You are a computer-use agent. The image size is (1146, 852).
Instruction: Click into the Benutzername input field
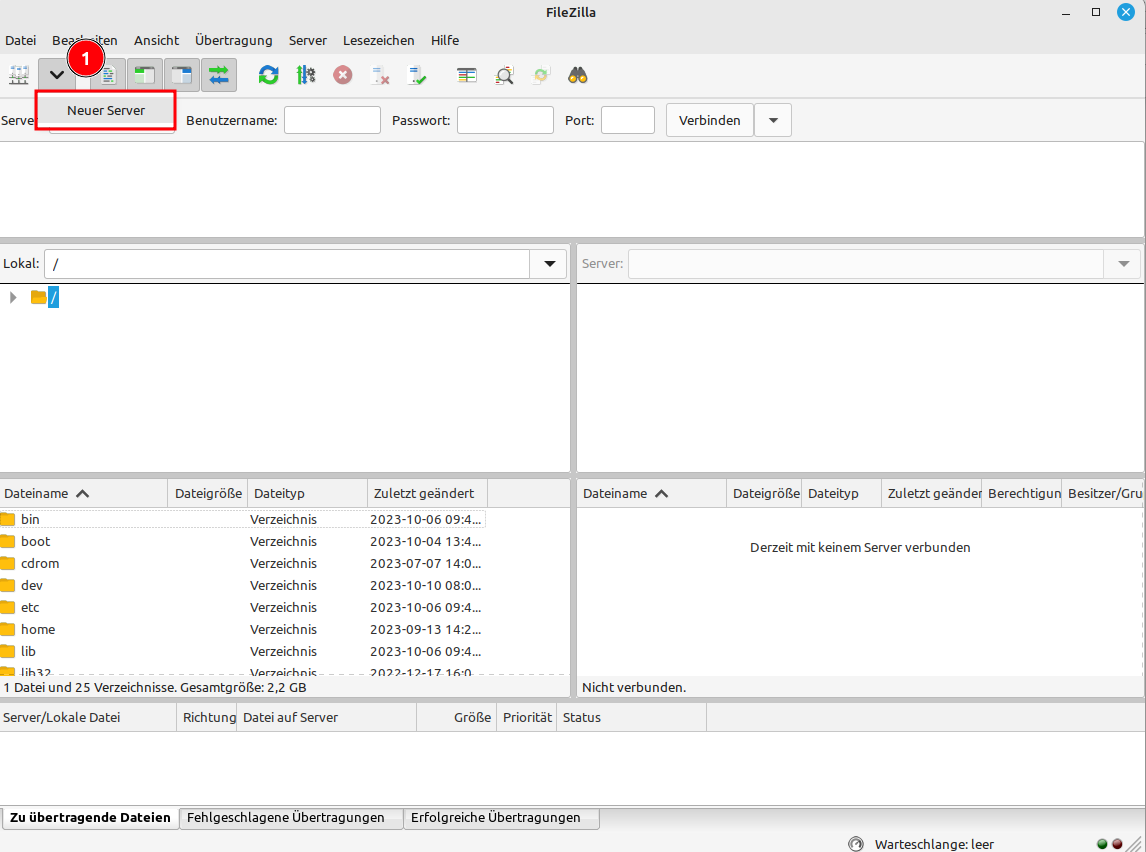[332, 120]
